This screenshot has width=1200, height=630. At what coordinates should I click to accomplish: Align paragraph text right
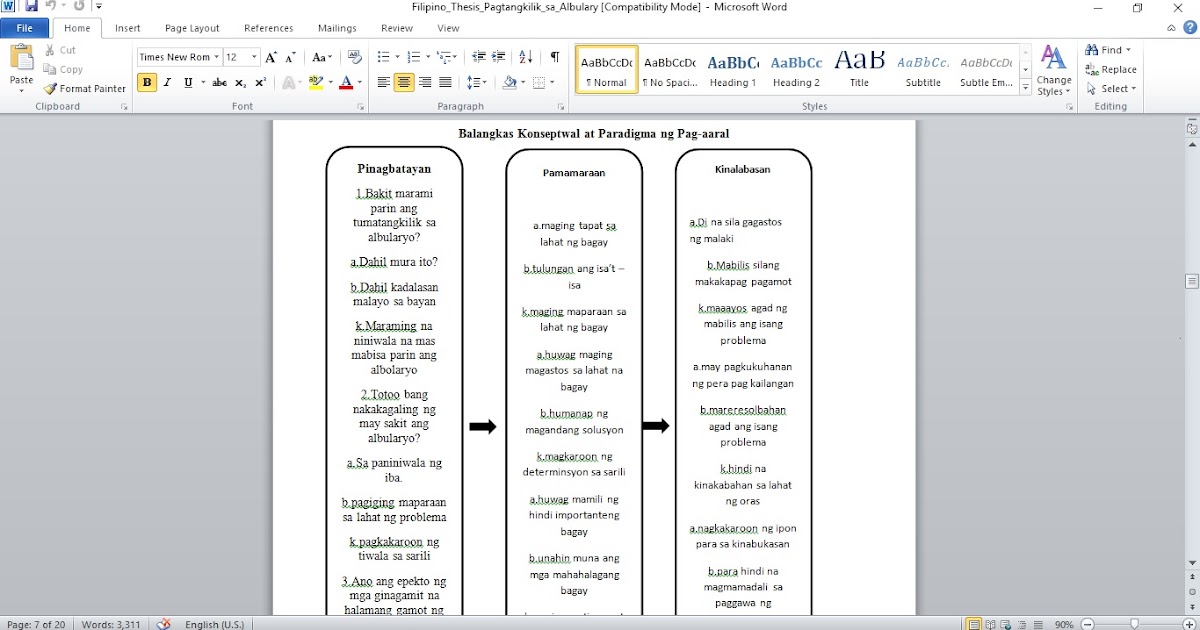(425, 83)
